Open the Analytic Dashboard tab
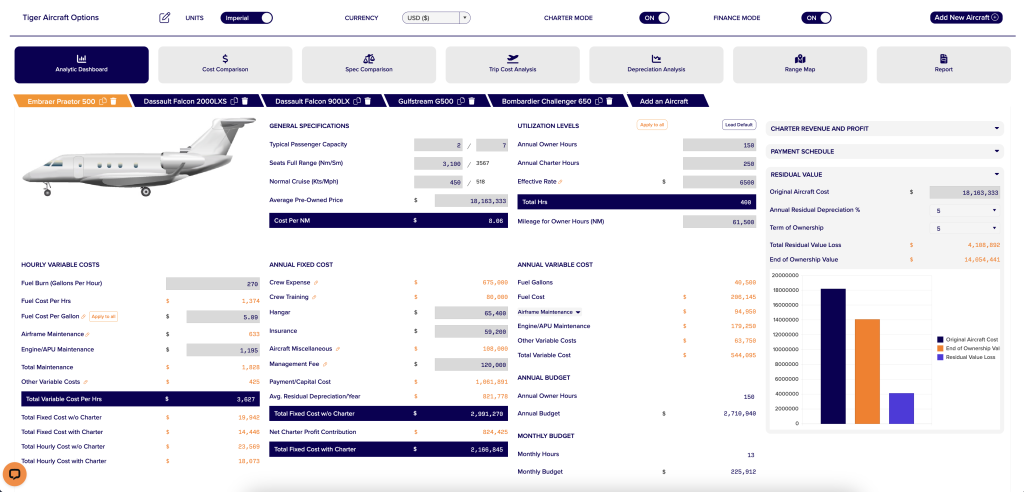 [82, 64]
